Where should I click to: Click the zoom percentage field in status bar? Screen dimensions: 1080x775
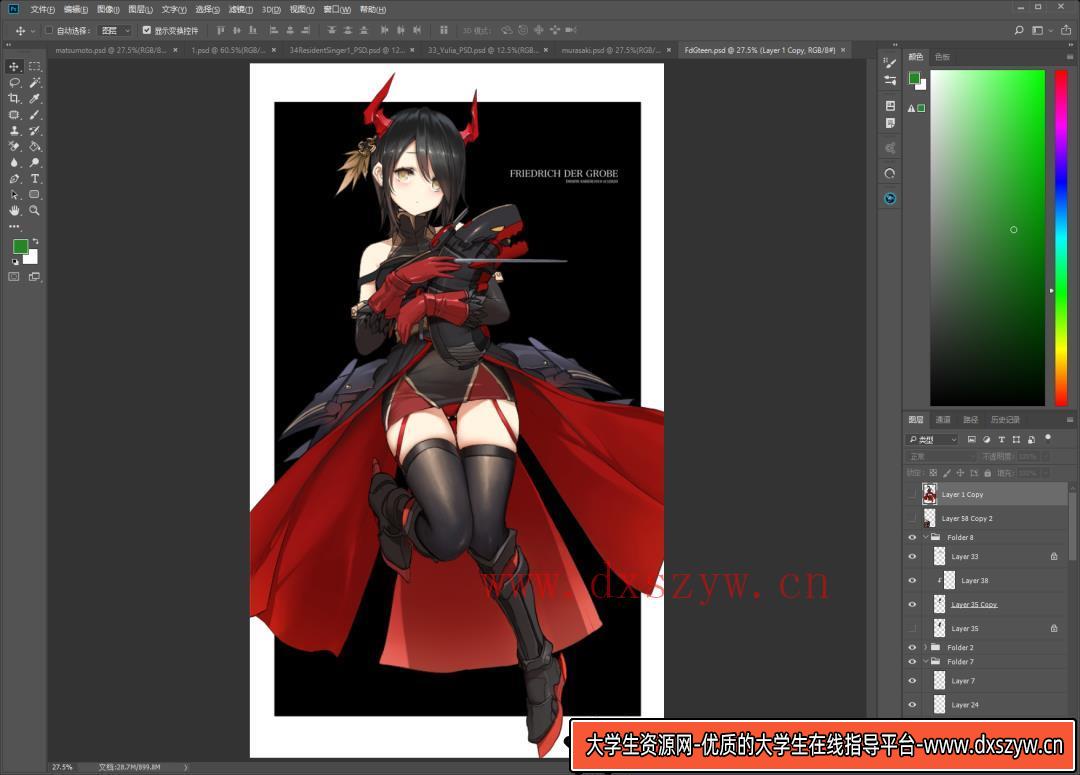point(63,767)
